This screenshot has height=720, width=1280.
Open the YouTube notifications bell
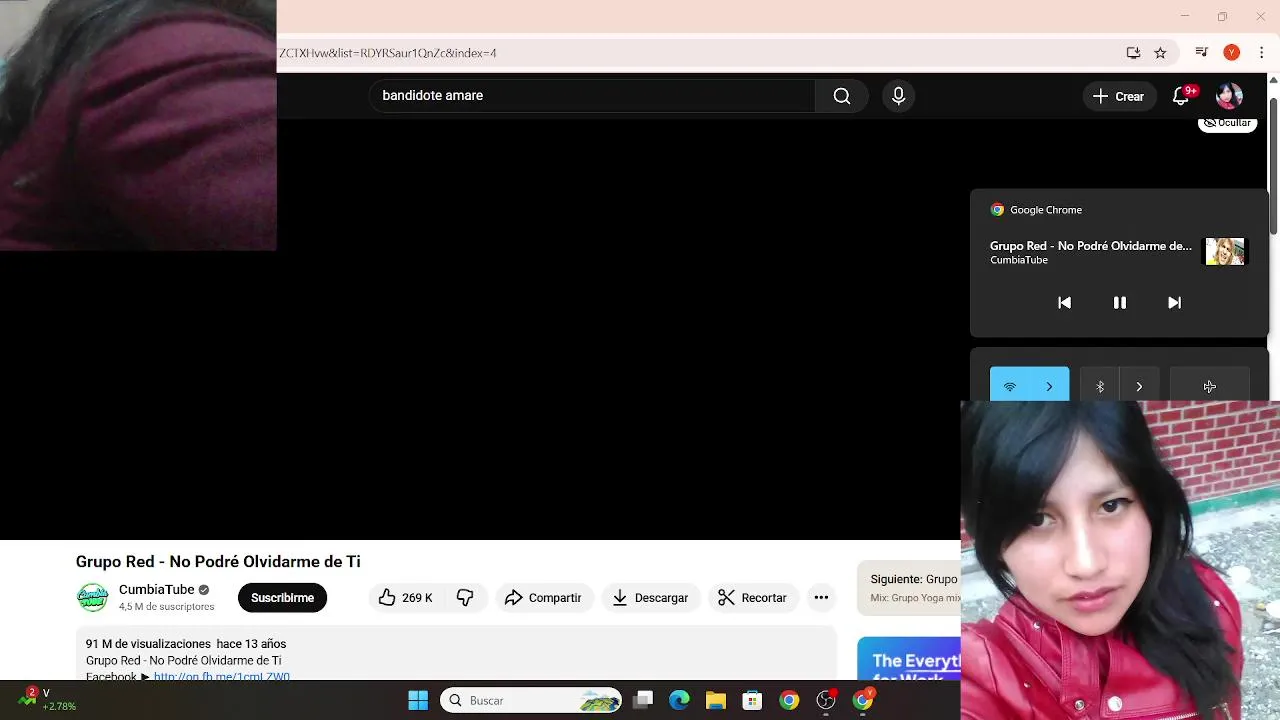(1181, 96)
